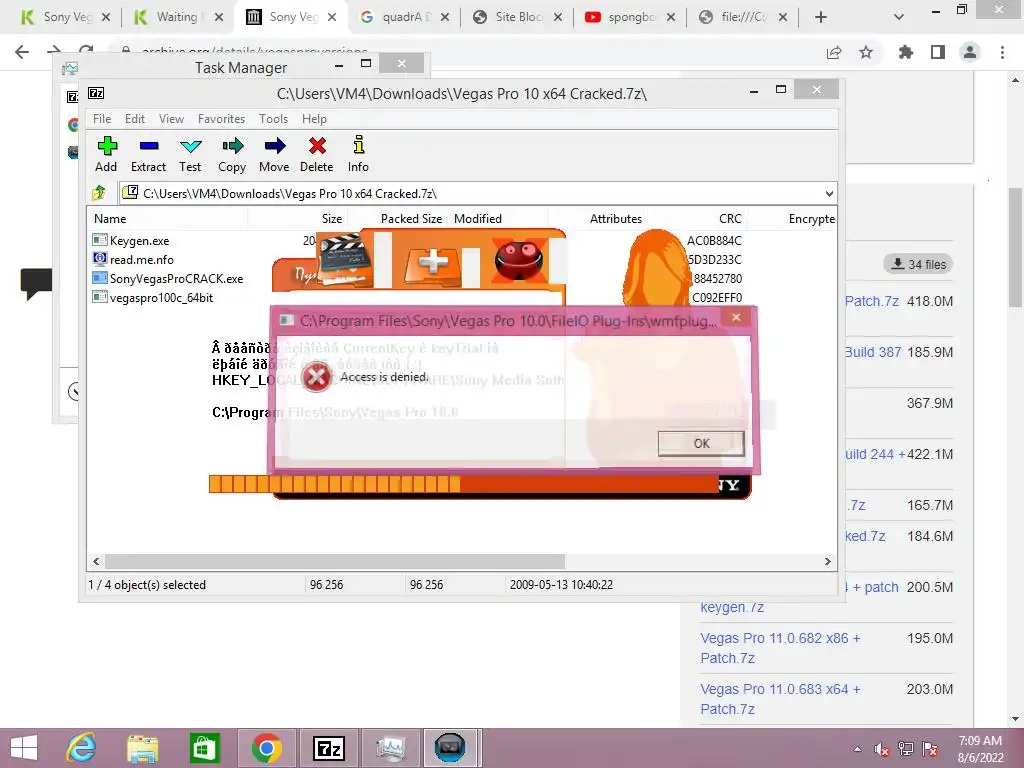The width and height of the screenshot is (1024, 768).
Task: Select the vegaspro100c_64bit file
Action: [x=153, y=297]
